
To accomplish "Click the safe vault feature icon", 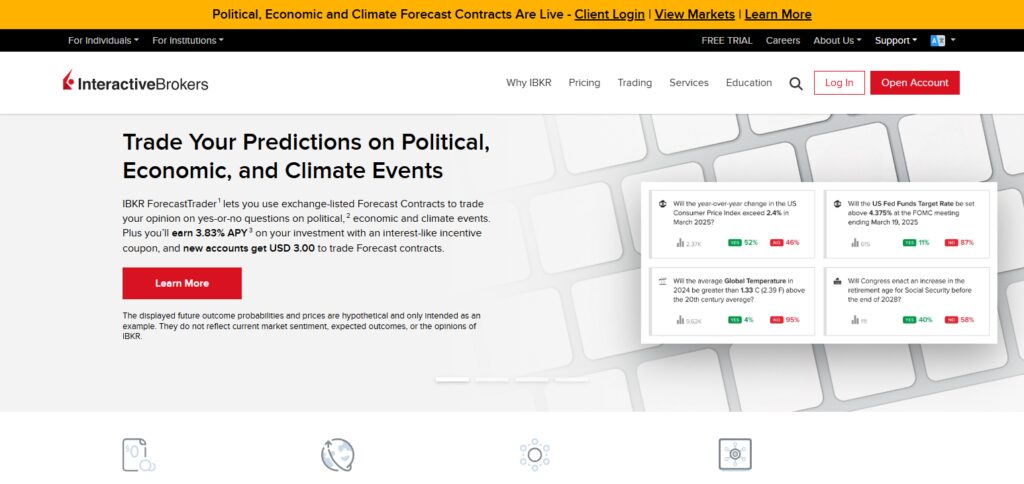I will [x=735, y=455].
